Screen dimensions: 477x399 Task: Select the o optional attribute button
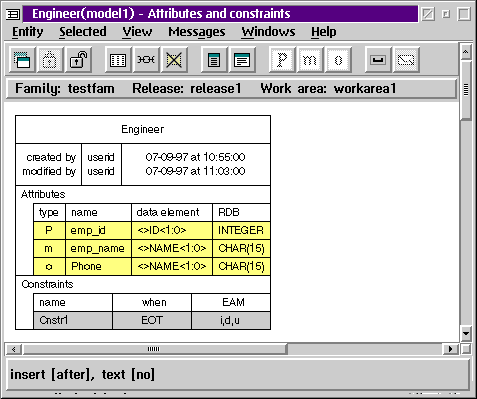338,60
